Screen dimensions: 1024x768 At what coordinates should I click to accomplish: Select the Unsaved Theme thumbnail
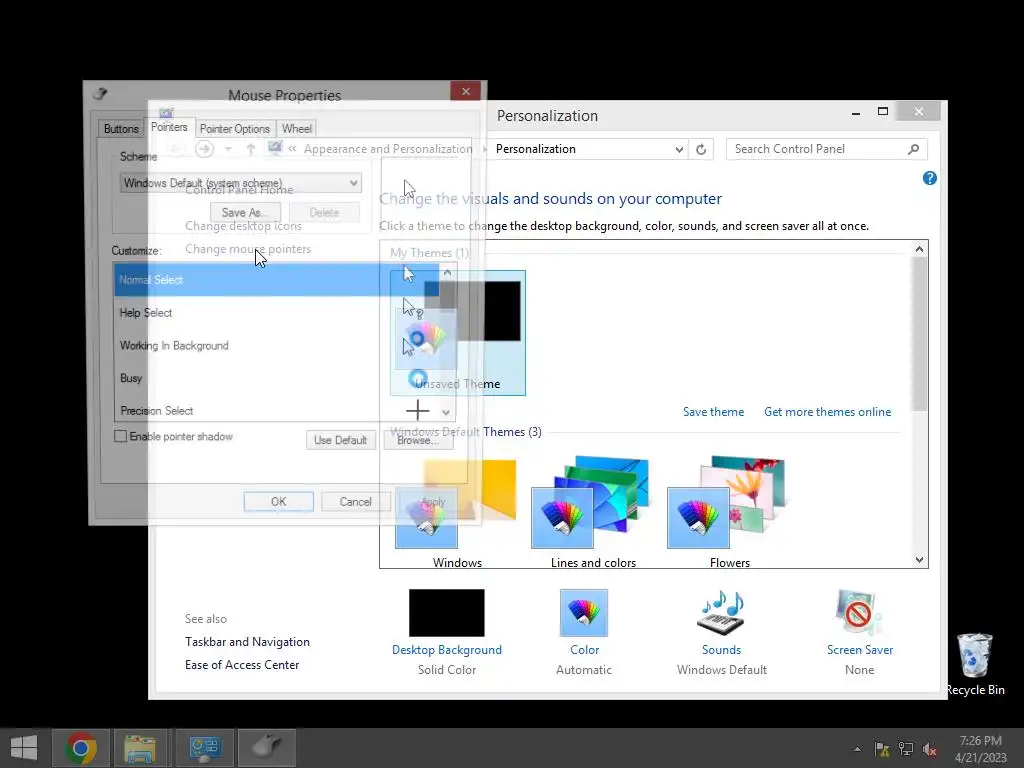point(458,333)
